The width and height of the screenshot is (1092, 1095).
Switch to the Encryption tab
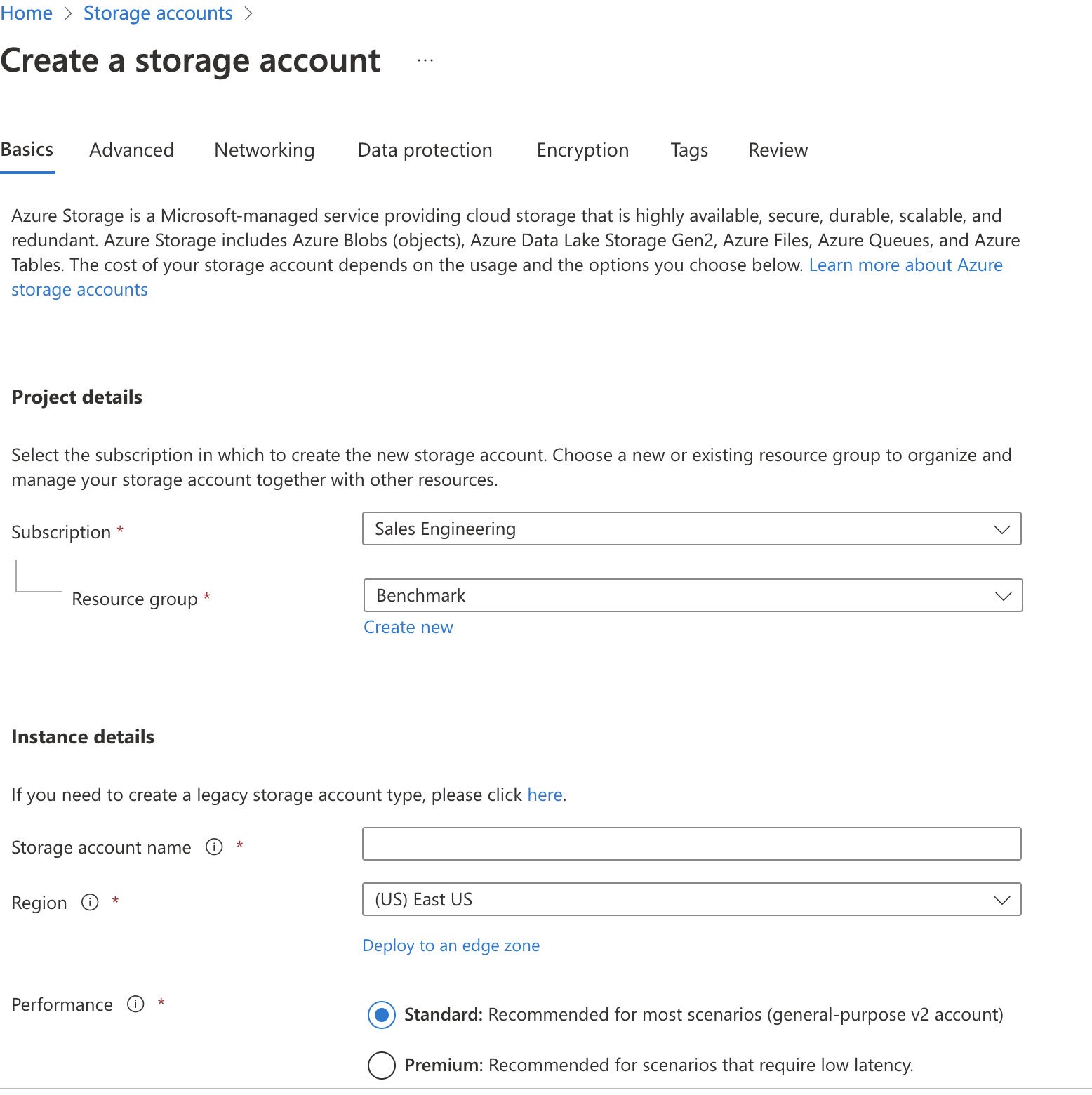point(582,150)
